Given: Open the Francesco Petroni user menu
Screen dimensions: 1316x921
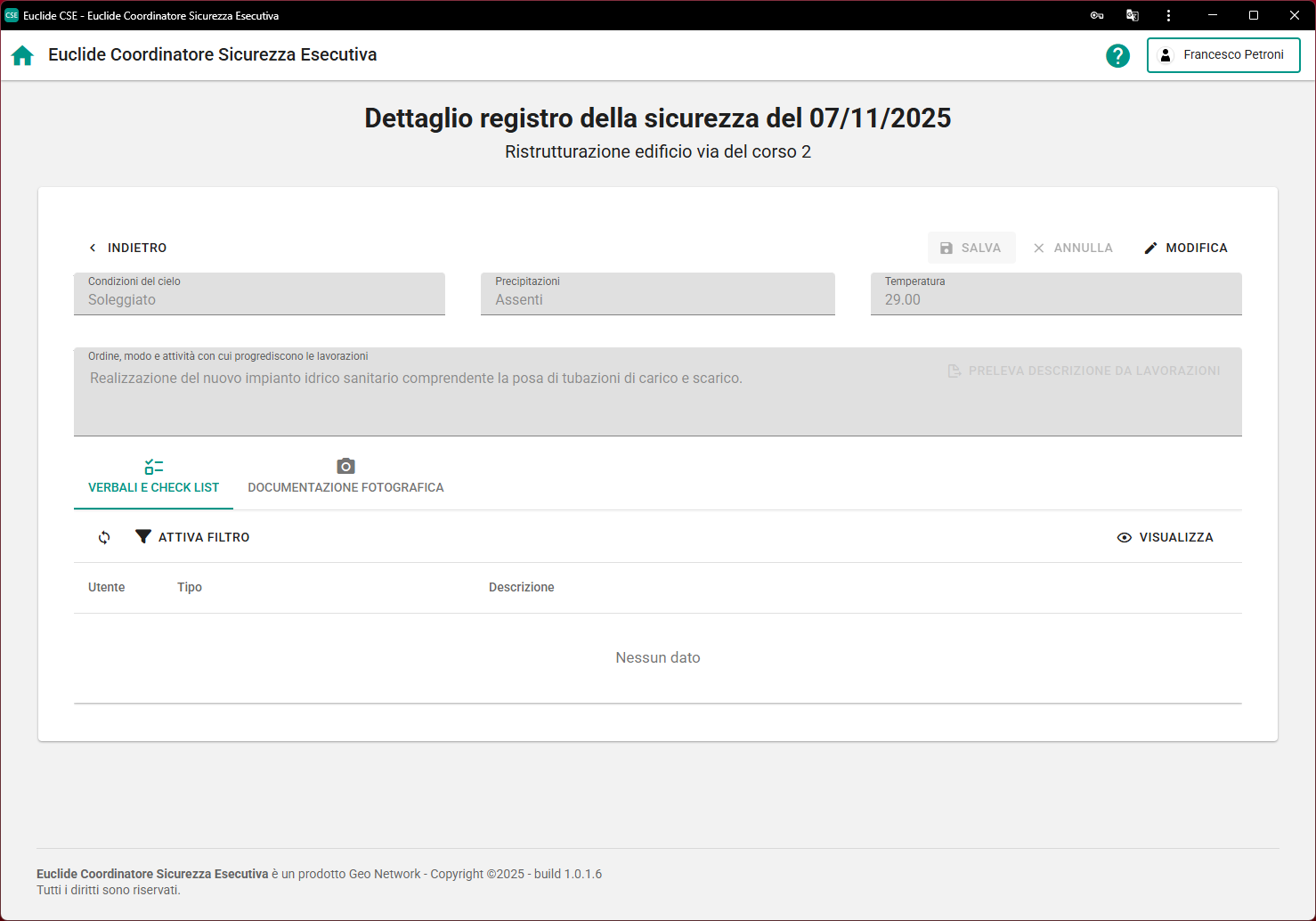Looking at the screenshot, I should tap(1223, 55).
